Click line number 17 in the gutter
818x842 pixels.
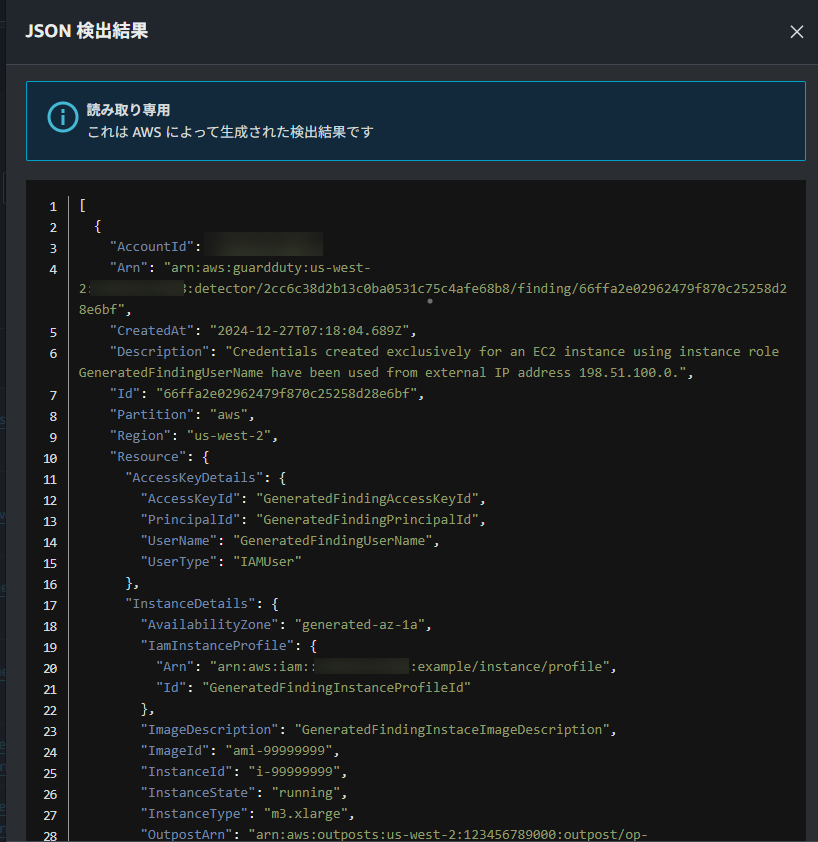(51, 604)
